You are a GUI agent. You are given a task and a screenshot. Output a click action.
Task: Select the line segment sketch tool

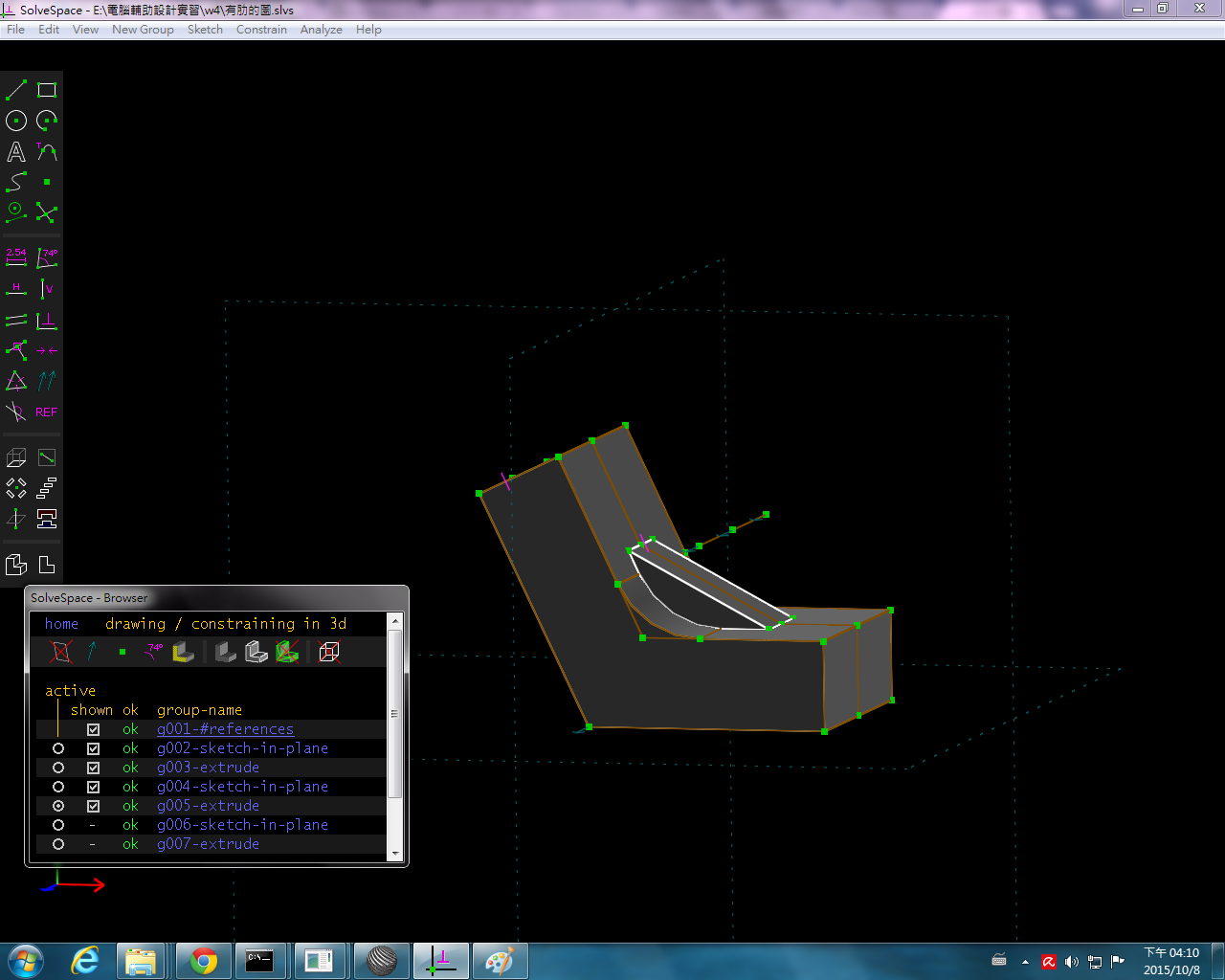pos(16,90)
